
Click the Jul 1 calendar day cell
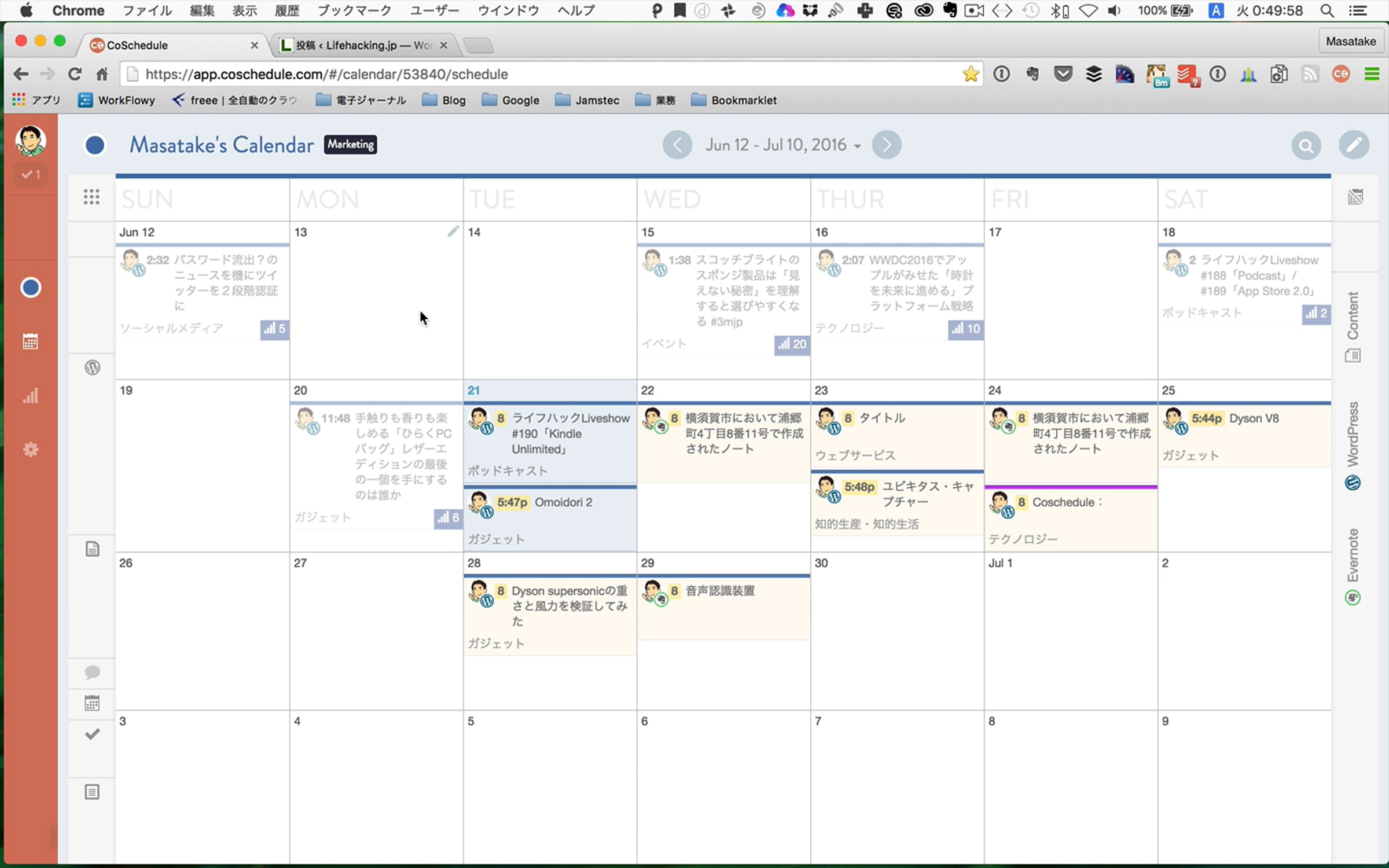point(1071,631)
